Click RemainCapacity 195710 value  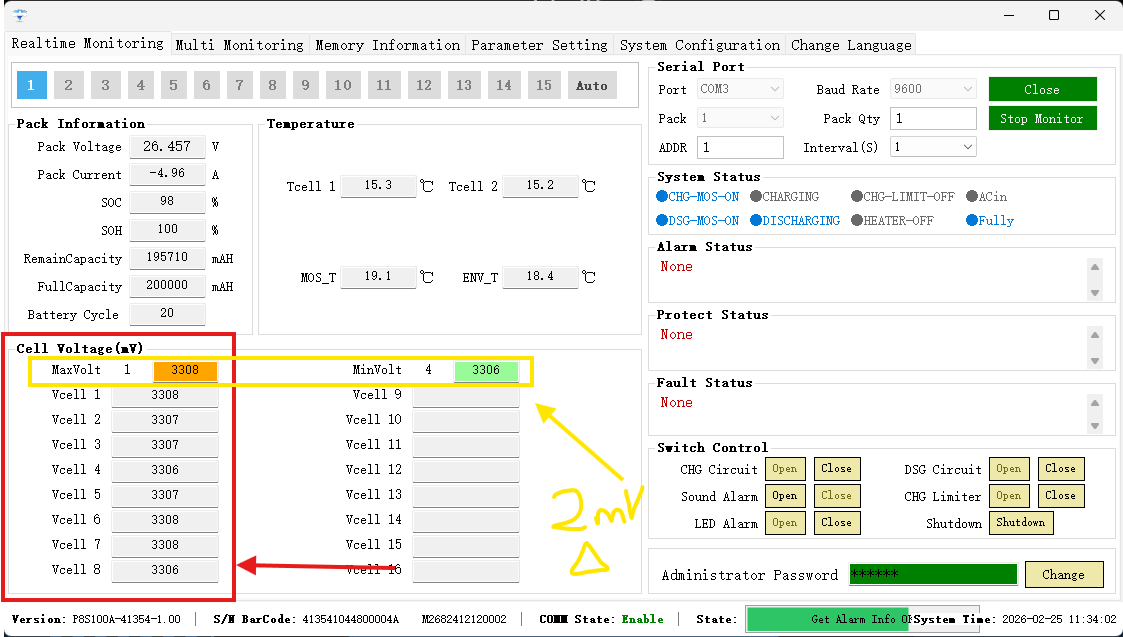(x=167, y=258)
